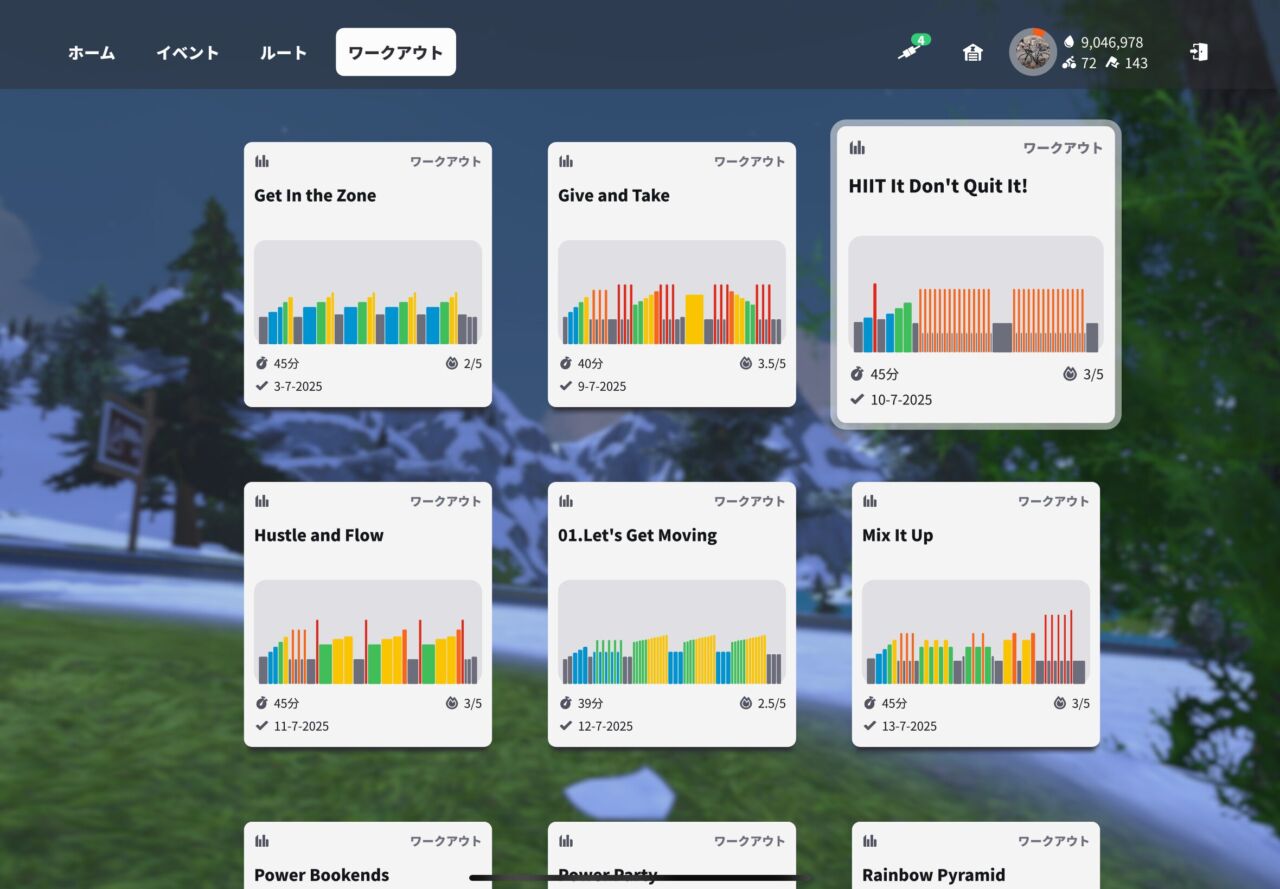Click the bar chart icon on Rainbow Pyramid
Image resolution: width=1280 pixels, height=889 pixels.
(x=870, y=841)
